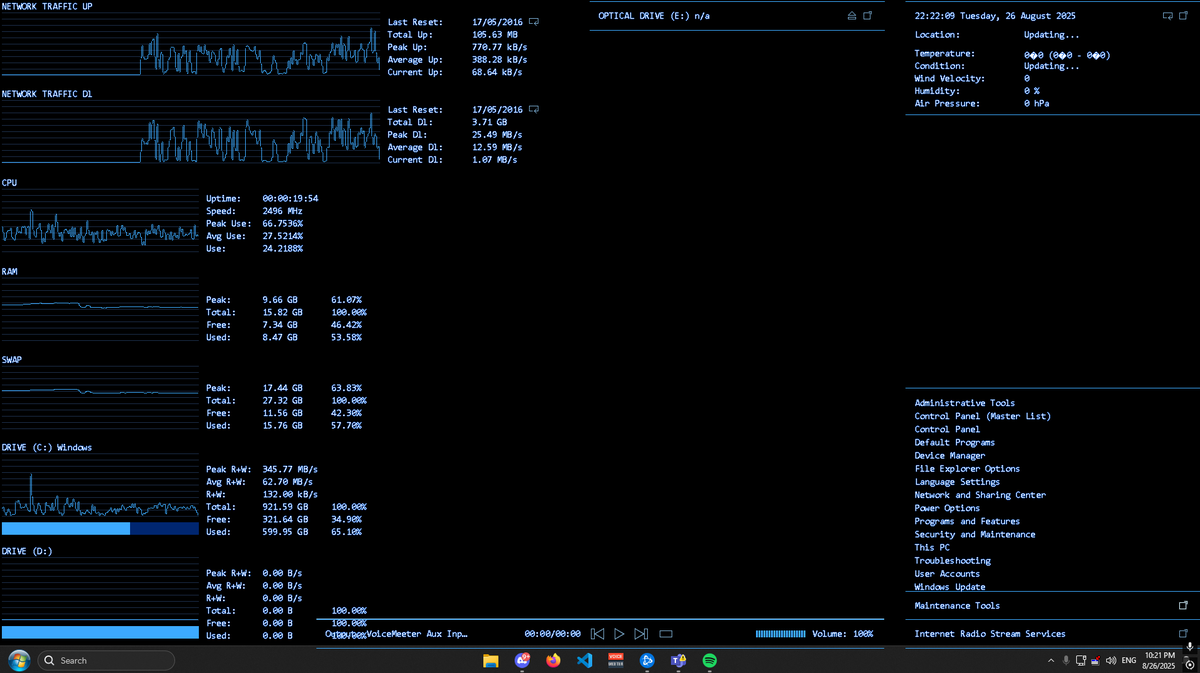Image resolution: width=1200 pixels, height=673 pixels.
Task: Expand Internet Radio Stream Services section
Action: tap(990, 634)
